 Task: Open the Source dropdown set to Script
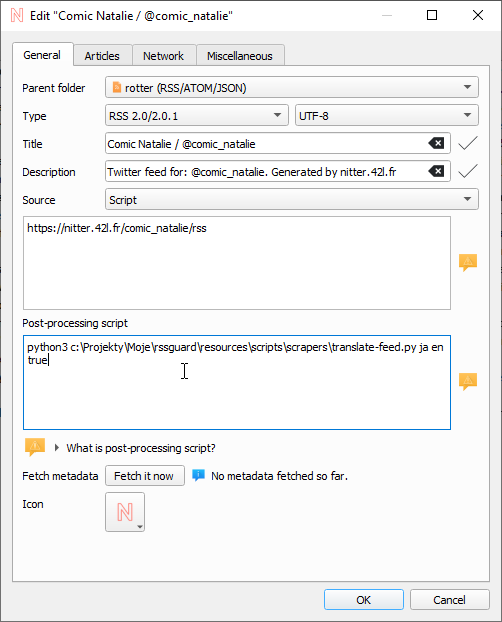292,200
